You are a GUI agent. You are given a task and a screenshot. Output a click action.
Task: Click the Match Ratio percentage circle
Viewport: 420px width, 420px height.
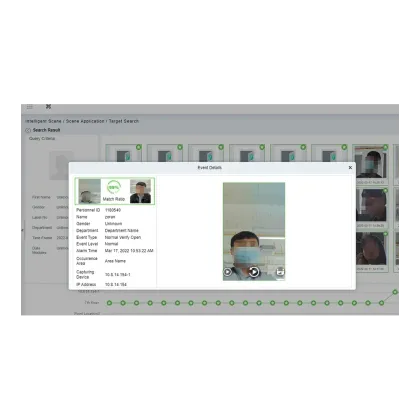114,188
